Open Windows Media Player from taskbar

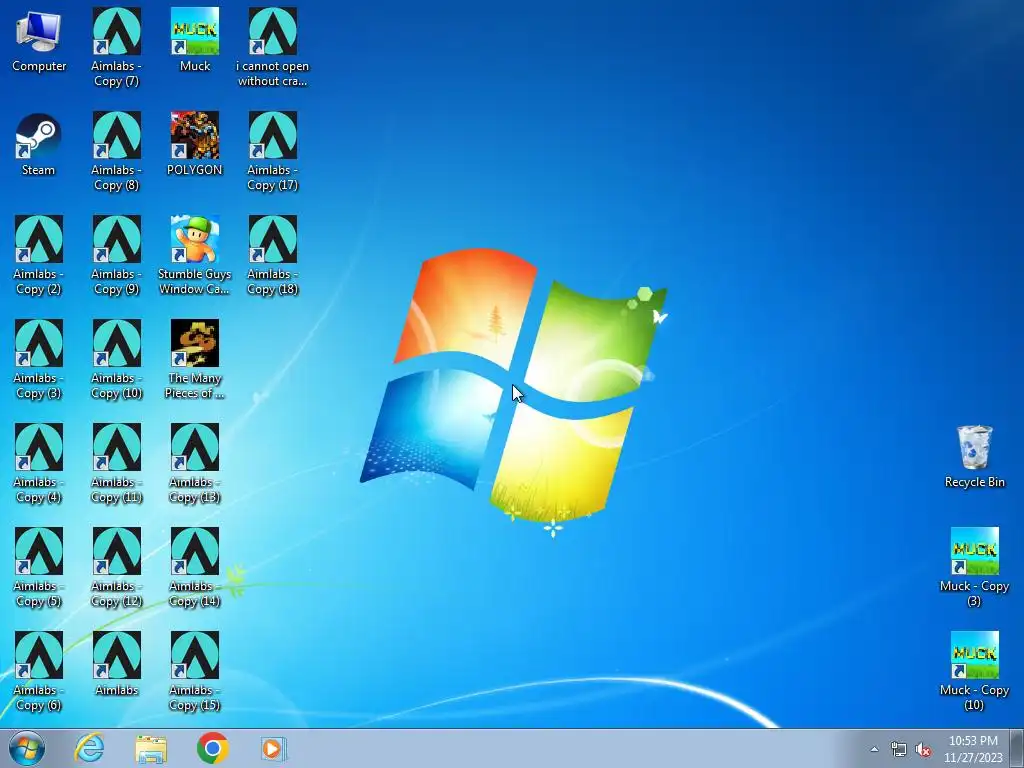point(273,748)
